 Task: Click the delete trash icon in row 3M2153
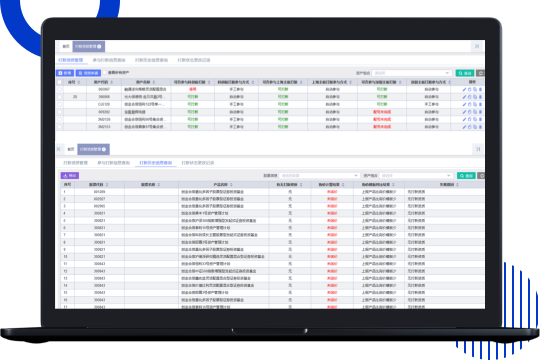click(480, 127)
